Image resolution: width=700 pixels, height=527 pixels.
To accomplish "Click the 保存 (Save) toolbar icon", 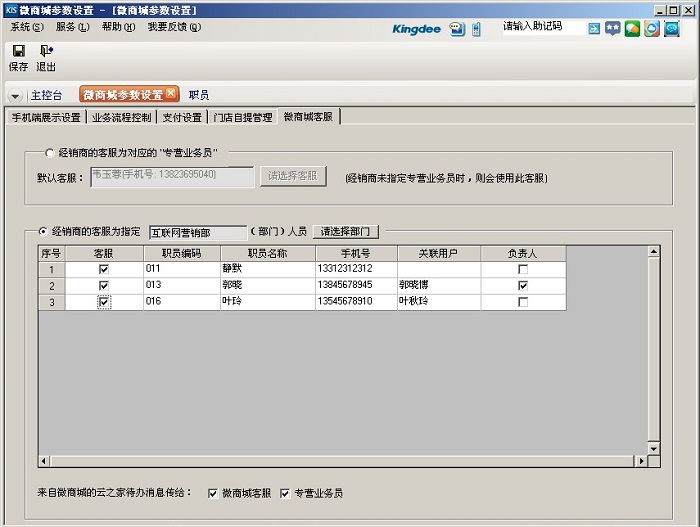I will (x=18, y=50).
